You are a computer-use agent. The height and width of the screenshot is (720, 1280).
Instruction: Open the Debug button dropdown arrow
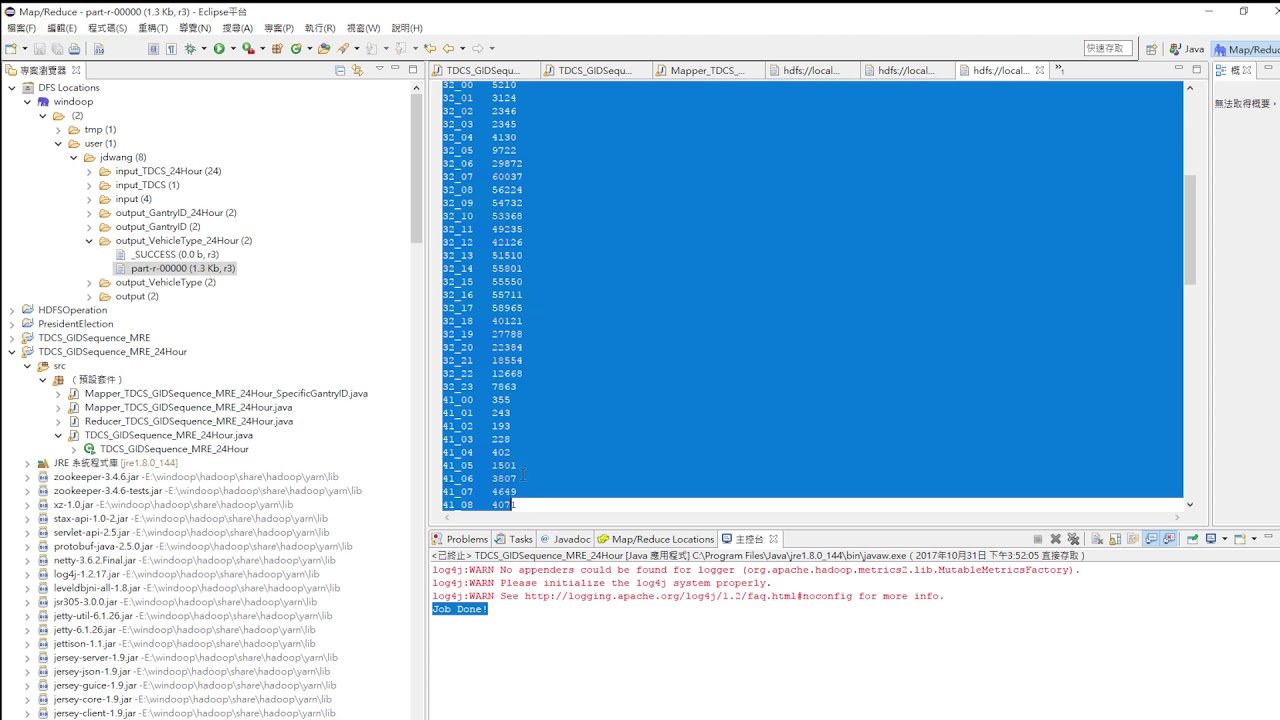(x=204, y=48)
